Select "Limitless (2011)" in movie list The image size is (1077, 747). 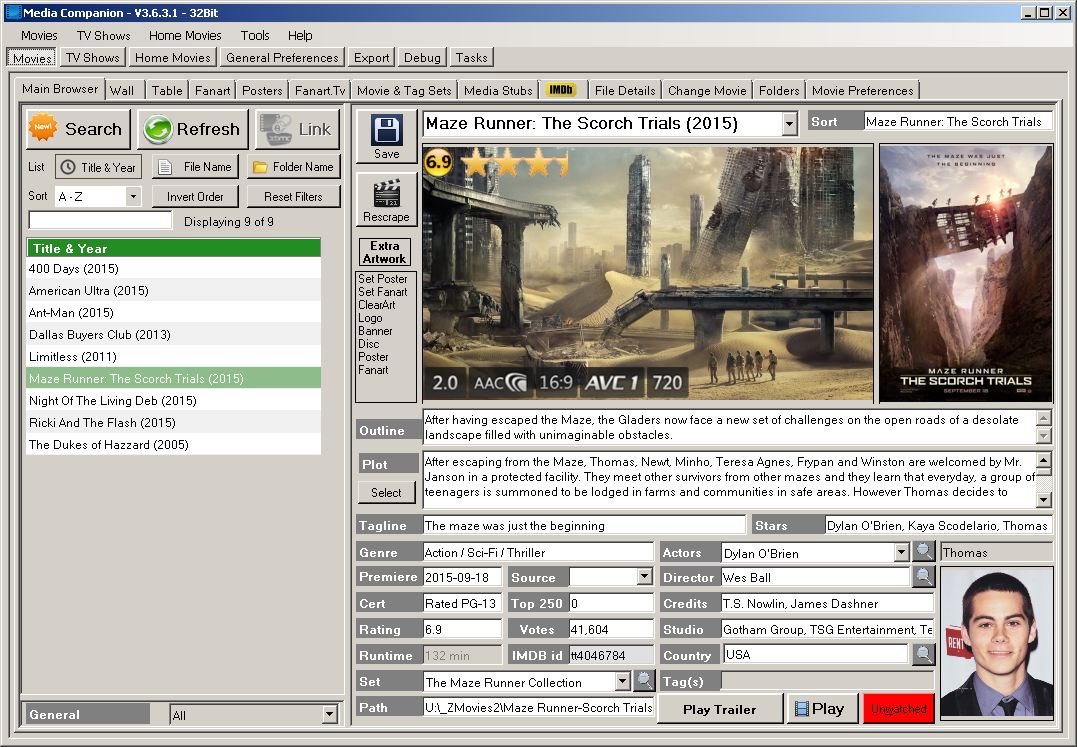[x=173, y=356]
